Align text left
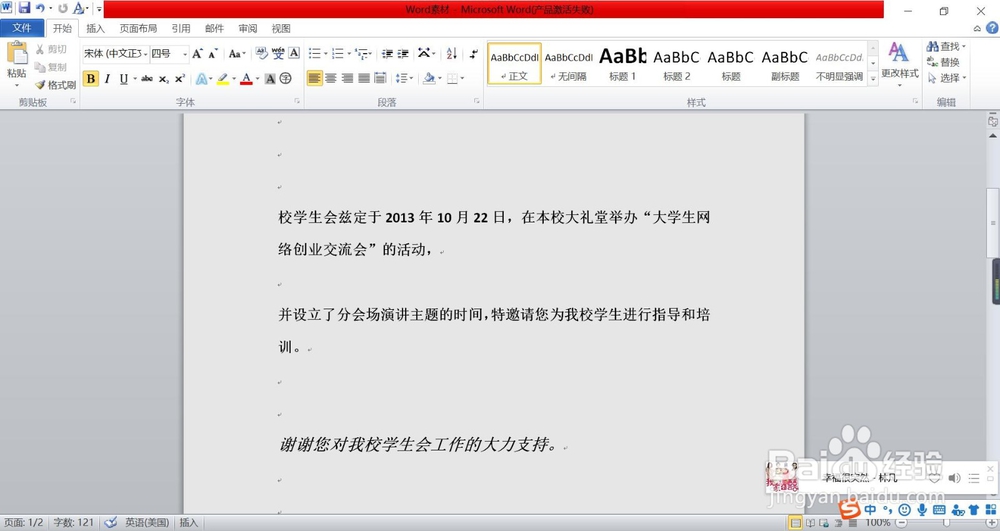This screenshot has height=531, width=1000. point(314,78)
